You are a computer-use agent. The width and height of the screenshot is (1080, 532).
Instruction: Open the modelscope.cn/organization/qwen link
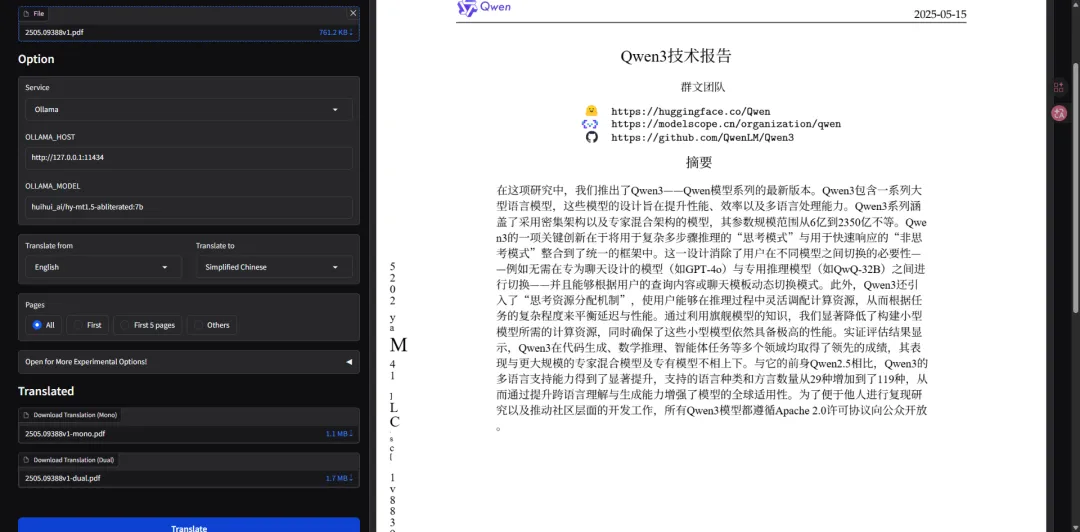coord(726,124)
